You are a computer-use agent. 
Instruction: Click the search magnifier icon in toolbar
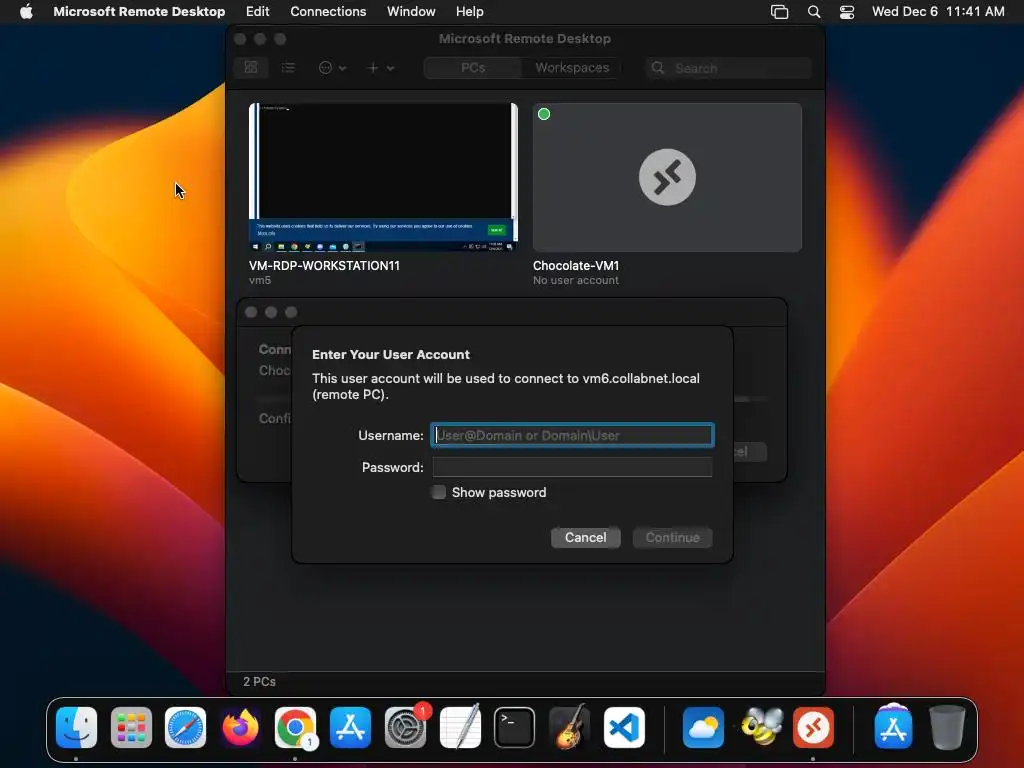tap(658, 68)
